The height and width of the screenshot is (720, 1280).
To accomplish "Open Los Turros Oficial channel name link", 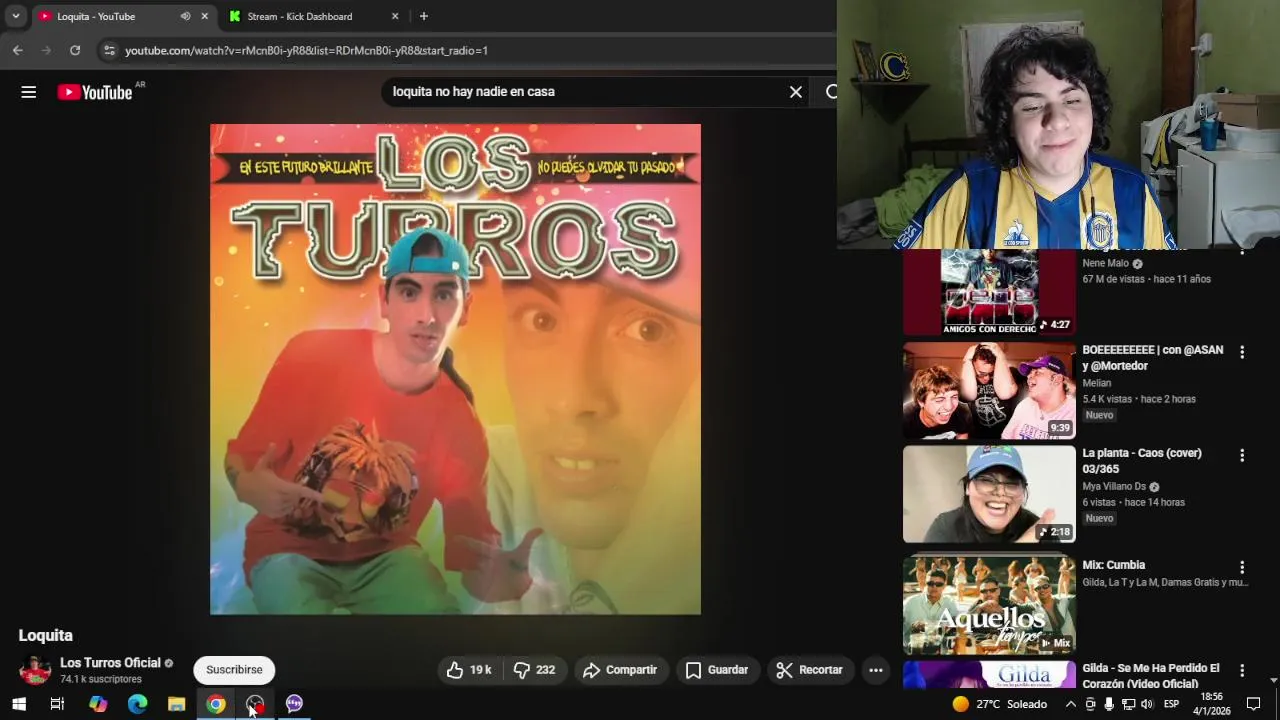I will [x=110, y=663].
